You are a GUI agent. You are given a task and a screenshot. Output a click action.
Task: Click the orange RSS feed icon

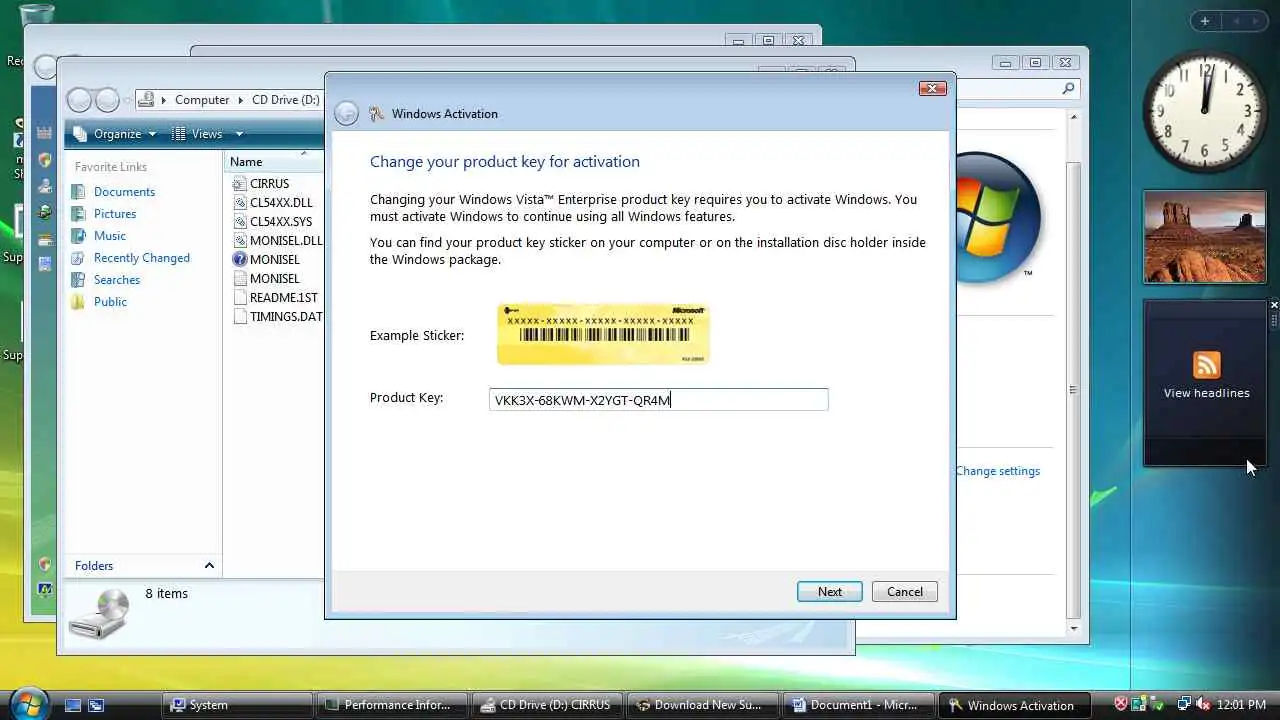click(x=1206, y=365)
